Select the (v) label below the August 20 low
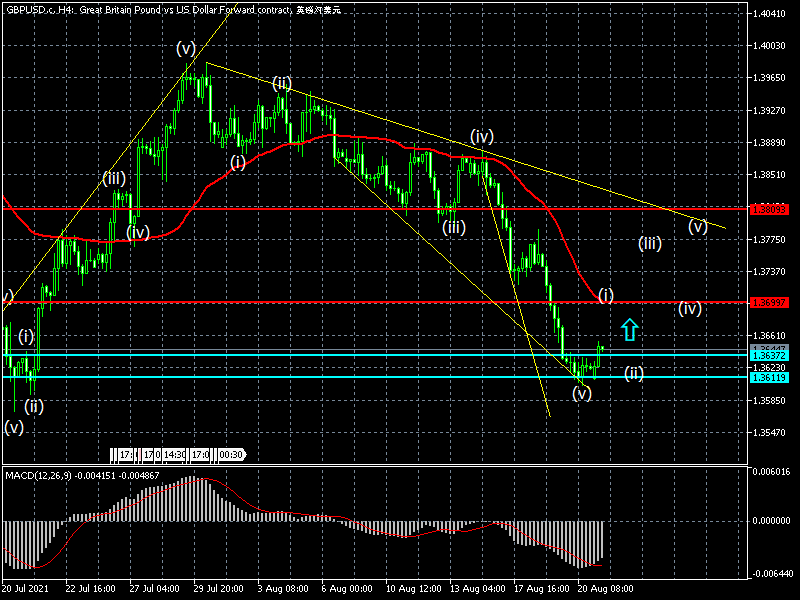 tap(582, 394)
